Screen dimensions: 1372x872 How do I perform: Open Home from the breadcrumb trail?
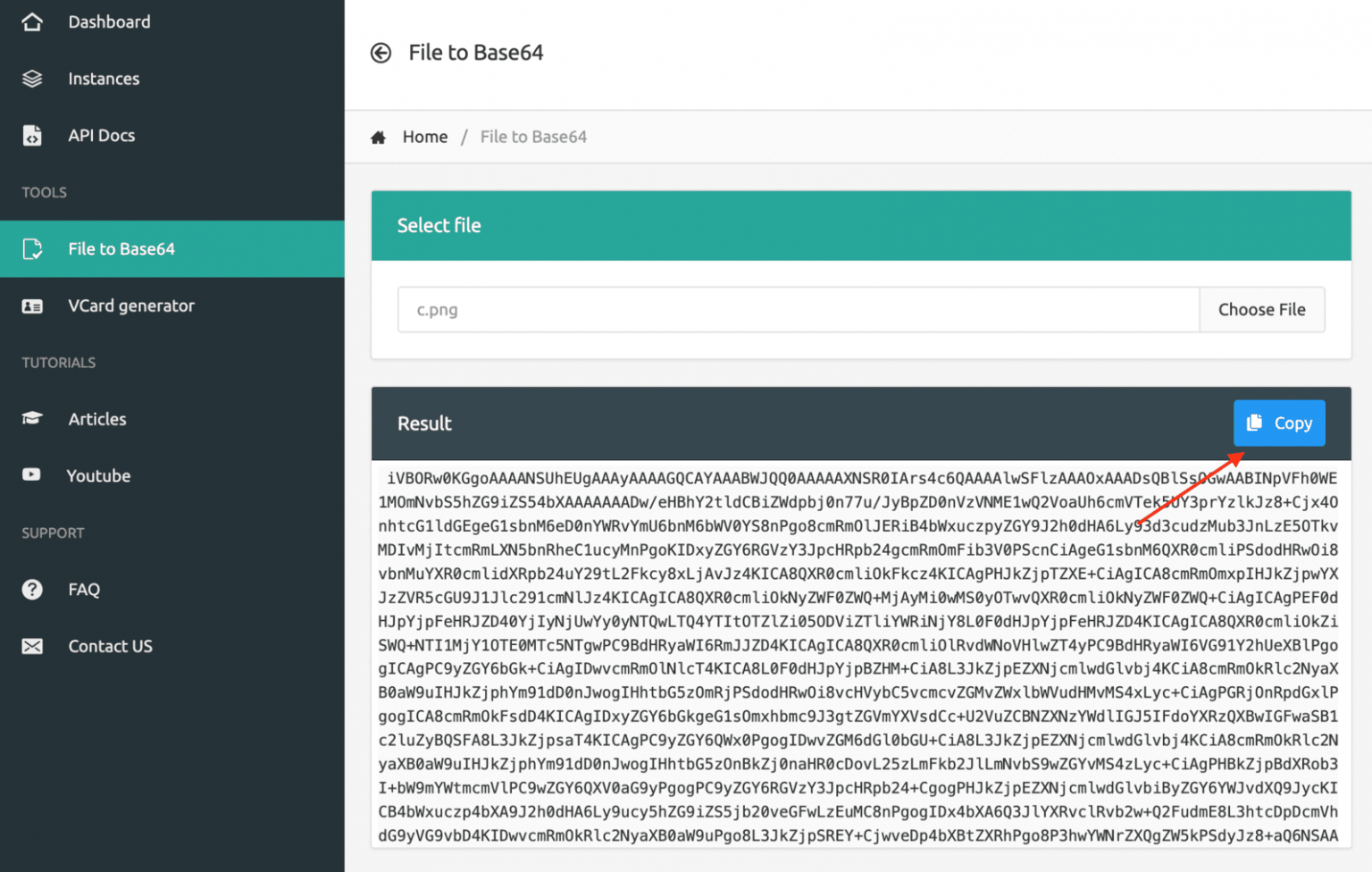[425, 136]
